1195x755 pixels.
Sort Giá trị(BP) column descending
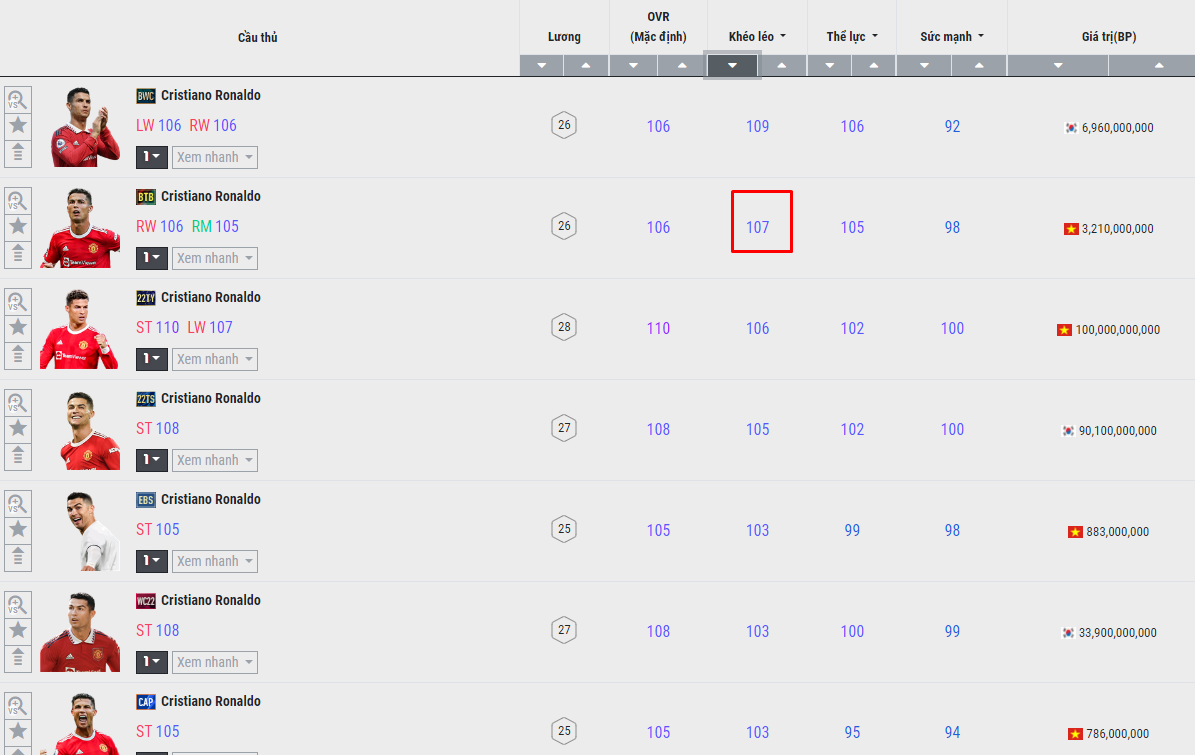tap(1058, 66)
